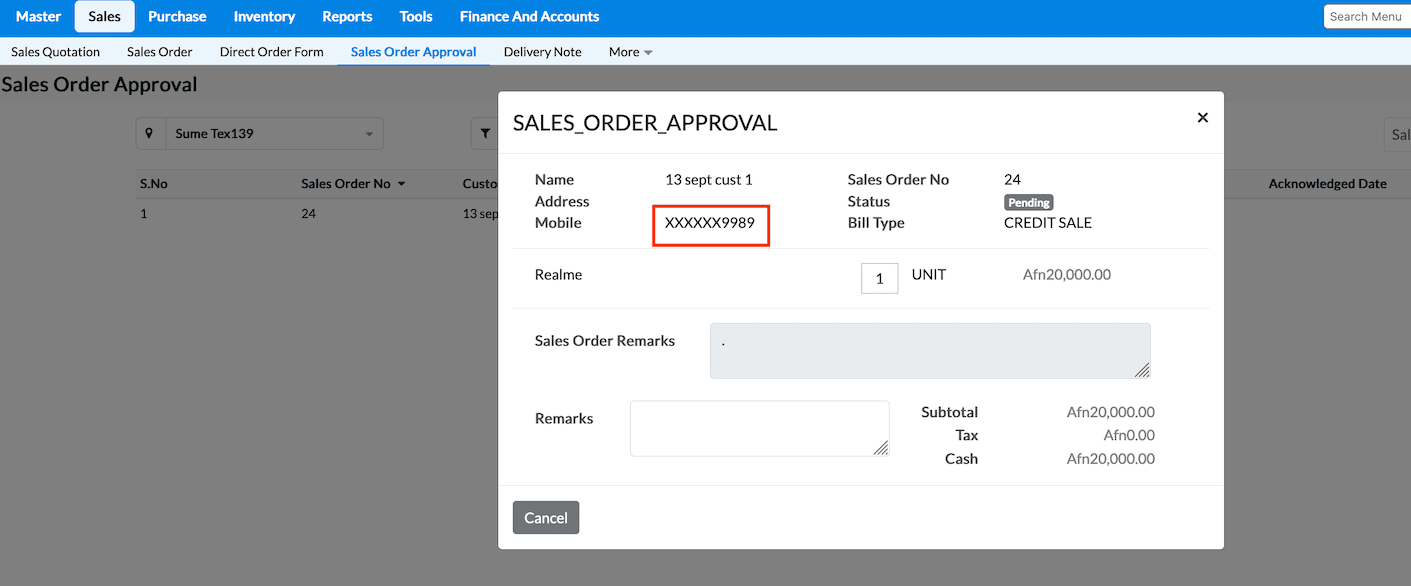
Task: Click the Realme quantity box
Action: 879,278
